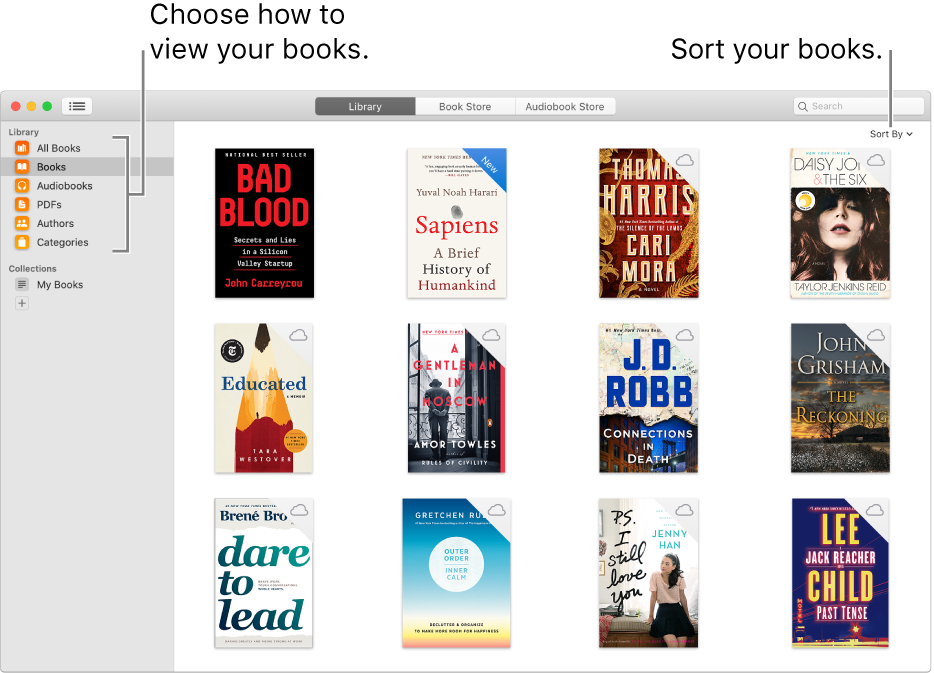
Task: Select the Library tab
Action: 365,107
